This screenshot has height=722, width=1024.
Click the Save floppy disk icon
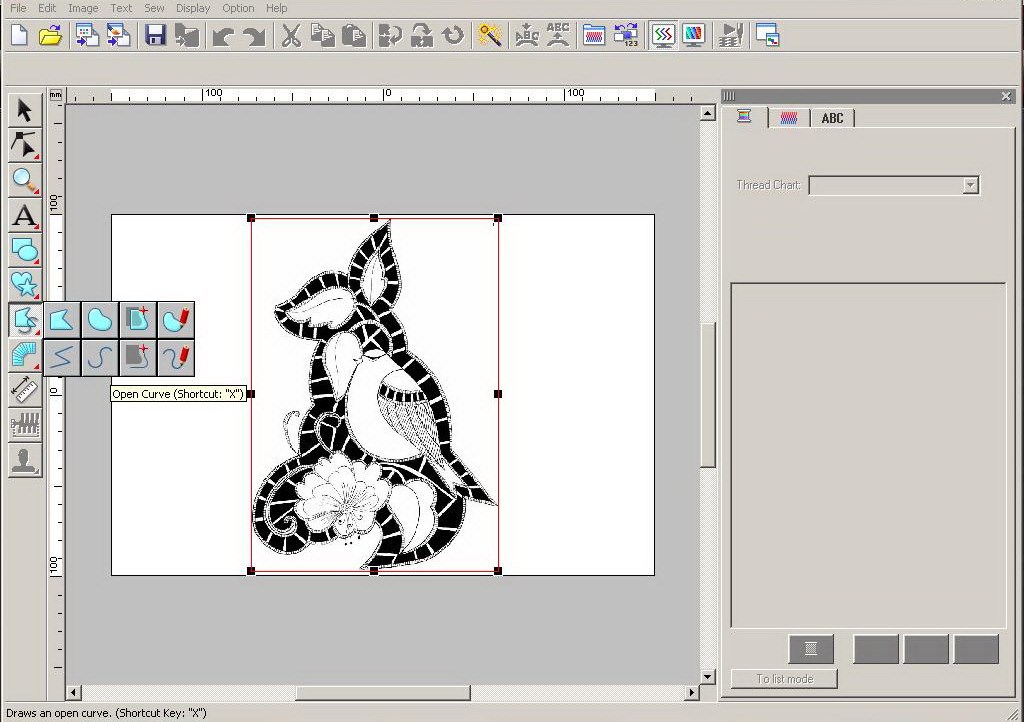tap(155, 36)
